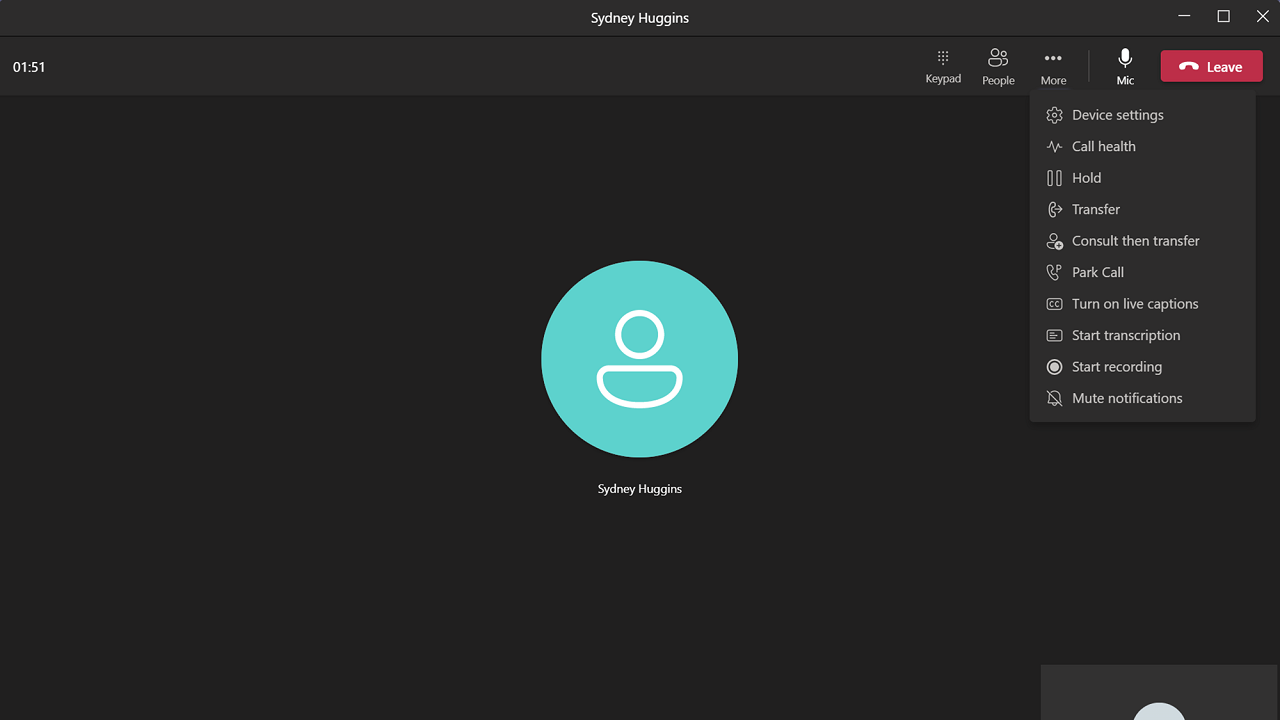
Task: Select Park Call menu text
Action: pyautogui.click(x=1098, y=272)
